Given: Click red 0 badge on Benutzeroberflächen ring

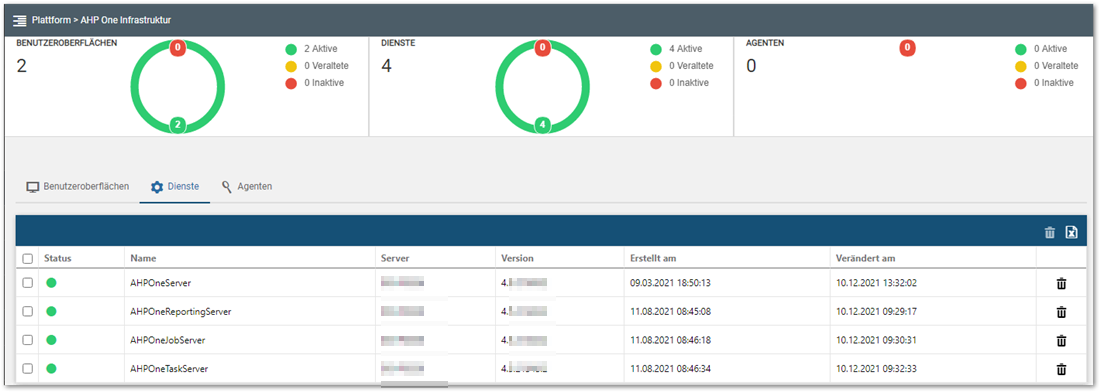Looking at the screenshot, I should point(178,48).
